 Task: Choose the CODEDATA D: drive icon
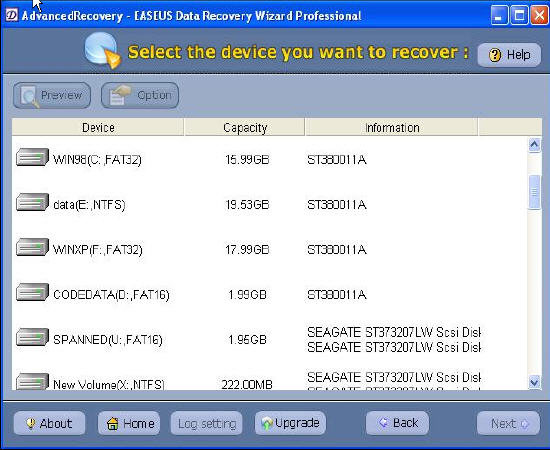[32, 292]
